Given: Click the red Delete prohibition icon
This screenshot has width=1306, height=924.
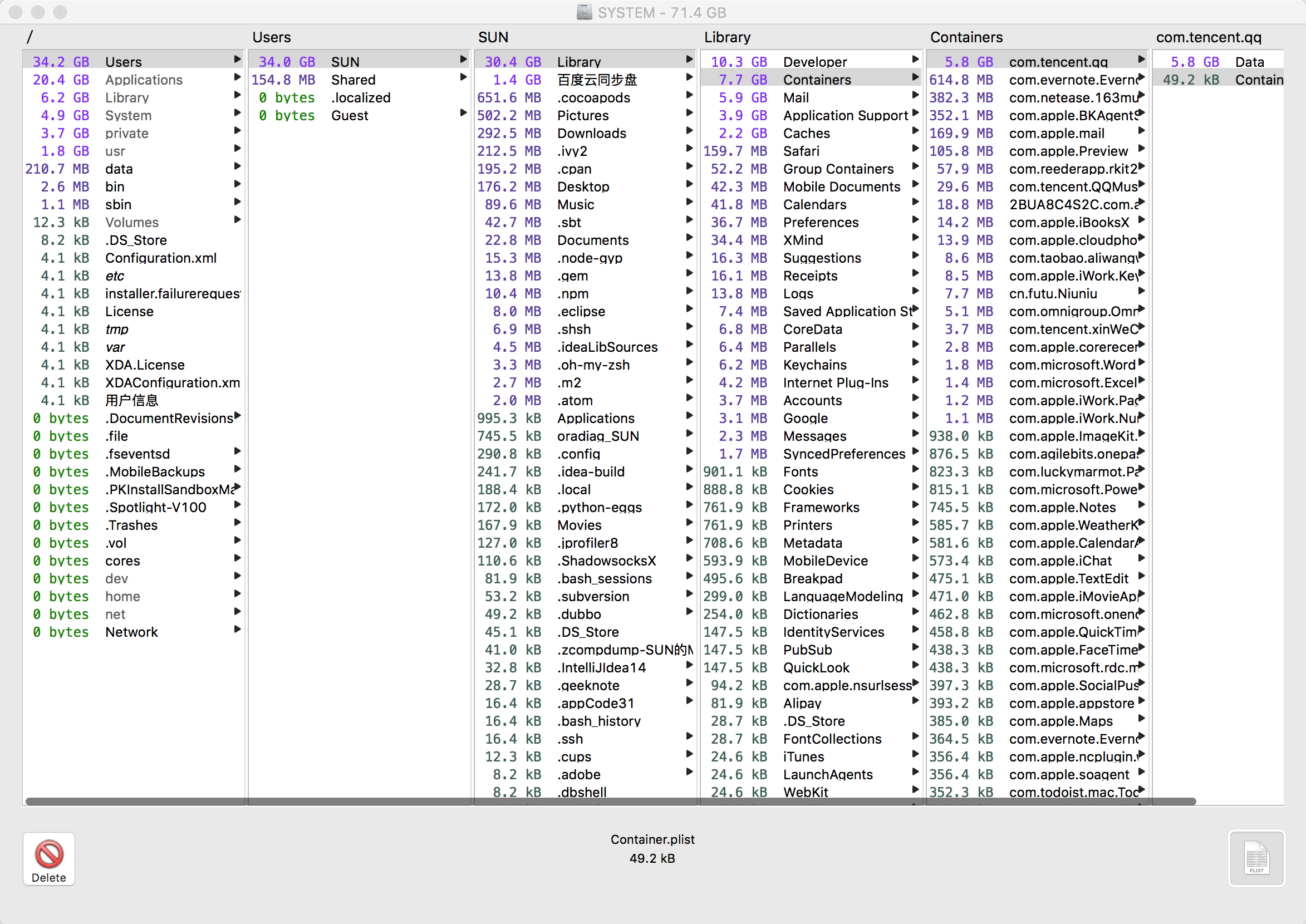Looking at the screenshot, I should point(49,853).
